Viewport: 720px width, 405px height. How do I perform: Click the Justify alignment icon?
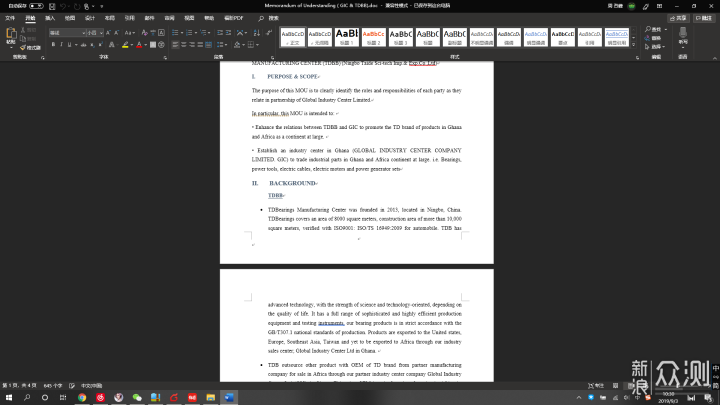pyautogui.click(x=200, y=45)
